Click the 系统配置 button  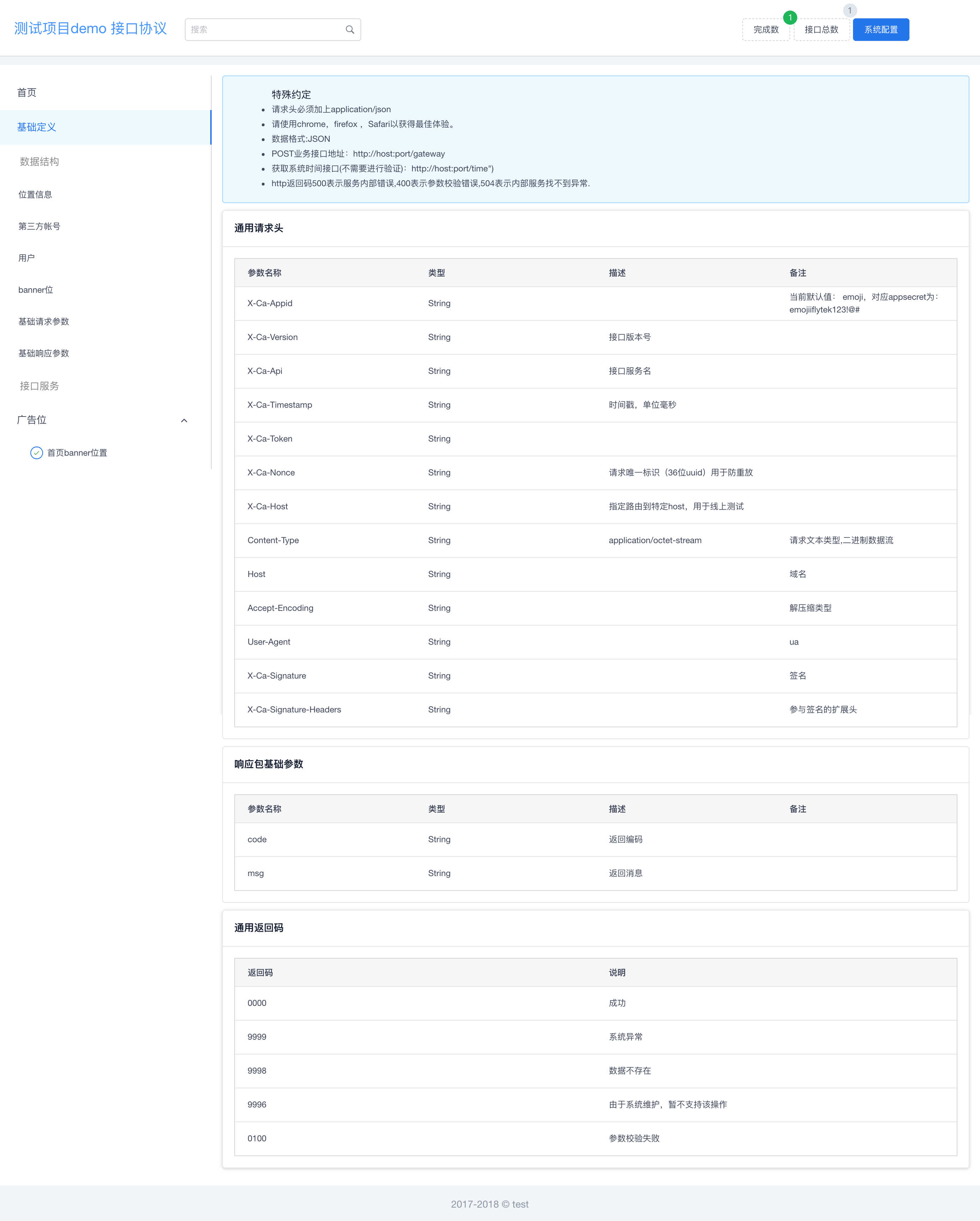880,29
